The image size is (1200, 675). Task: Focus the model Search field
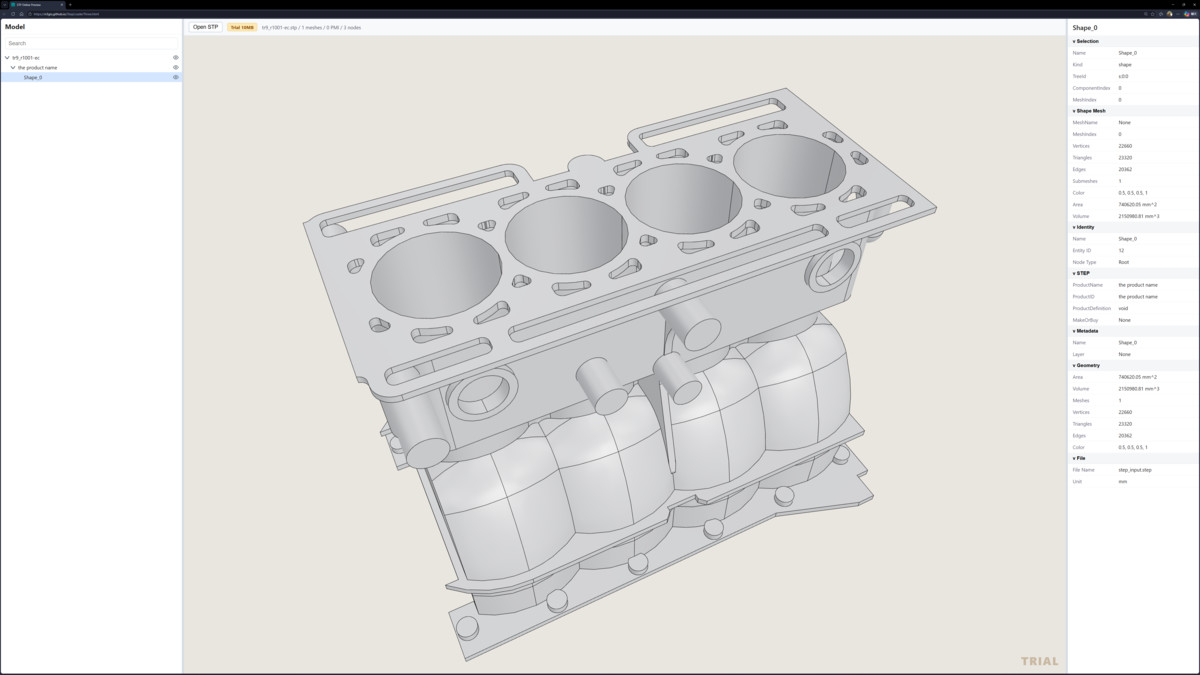click(x=91, y=43)
